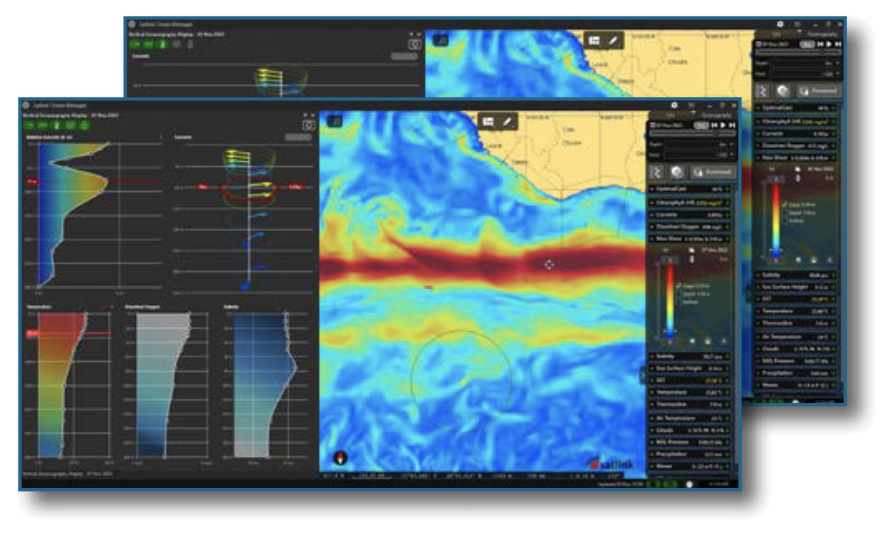Image resolution: width=880 pixels, height=540 pixels.
Task: Click the first green button in the vertical display toolbar
Action: [x=30, y=127]
